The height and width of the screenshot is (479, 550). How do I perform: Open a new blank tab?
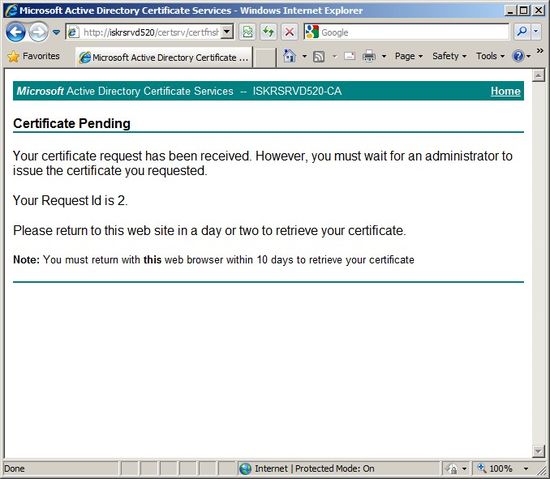(x=264, y=57)
